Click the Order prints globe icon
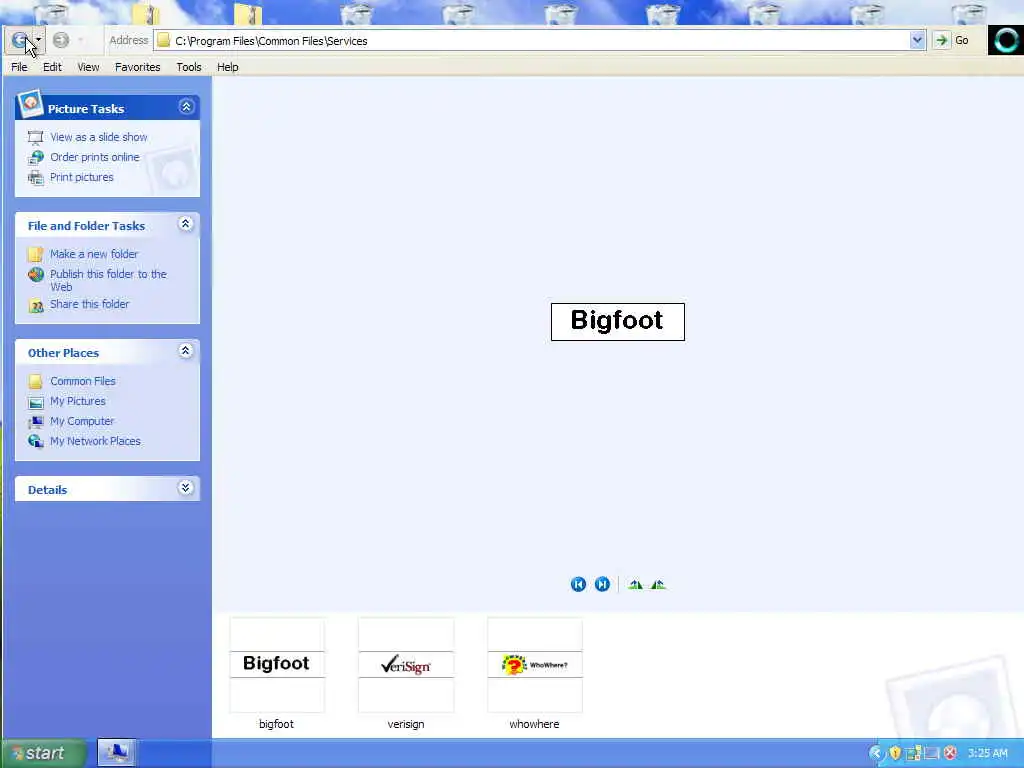This screenshot has width=1024, height=768. pyautogui.click(x=35, y=157)
